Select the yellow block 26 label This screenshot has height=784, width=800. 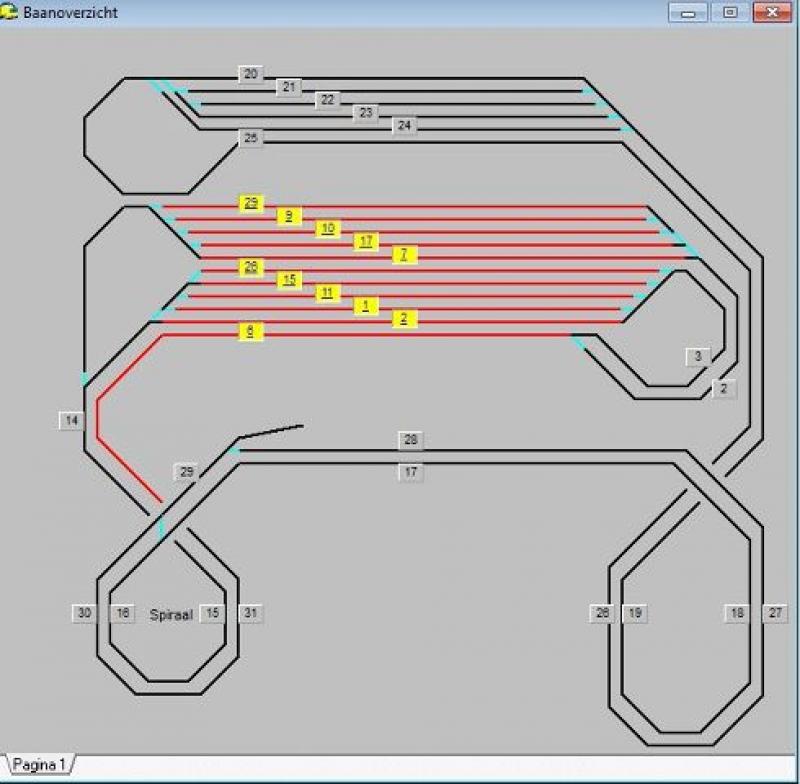[251, 267]
